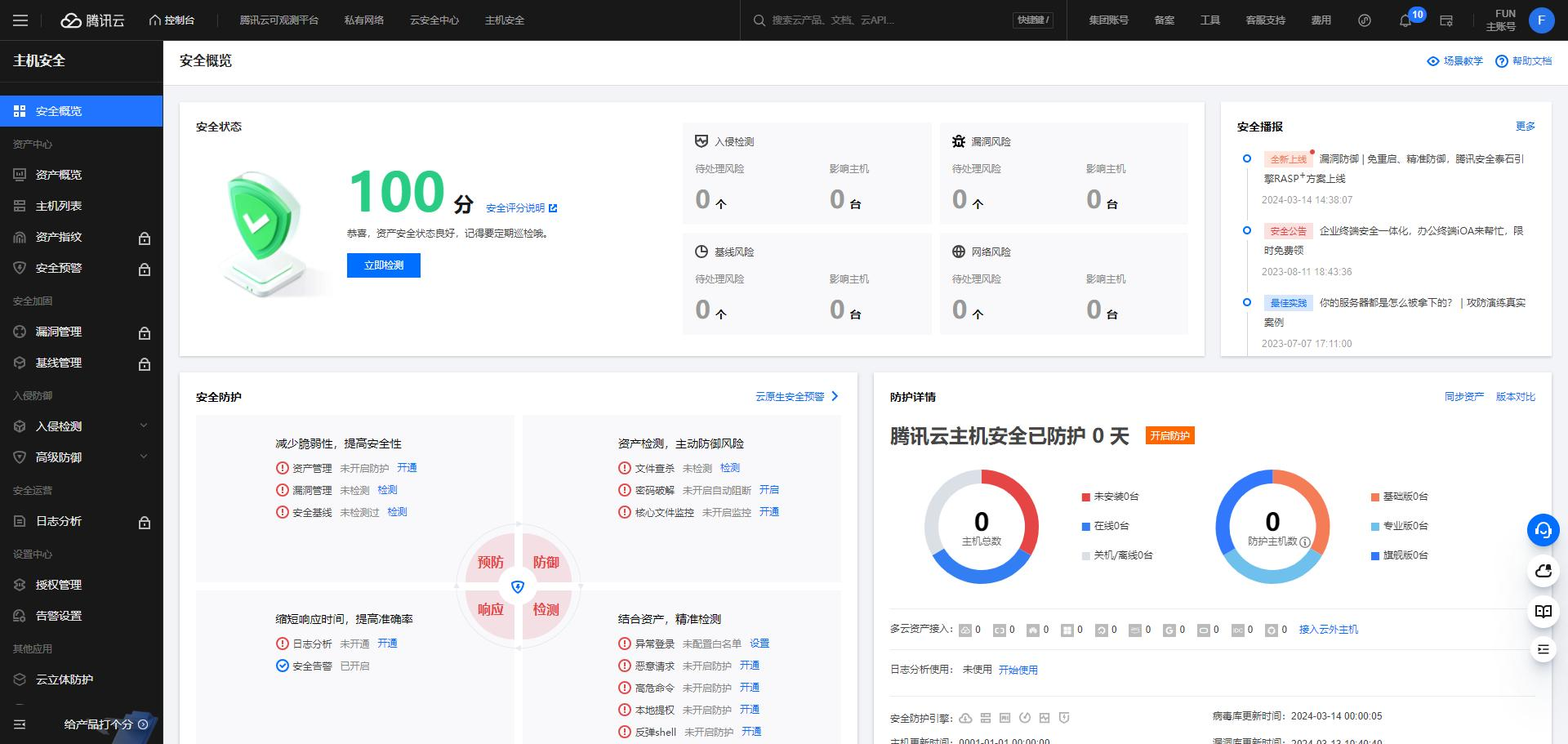Click the 给产品打个分 rating entry
This screenshot has width=1568, height=744.
coord(106,724)
